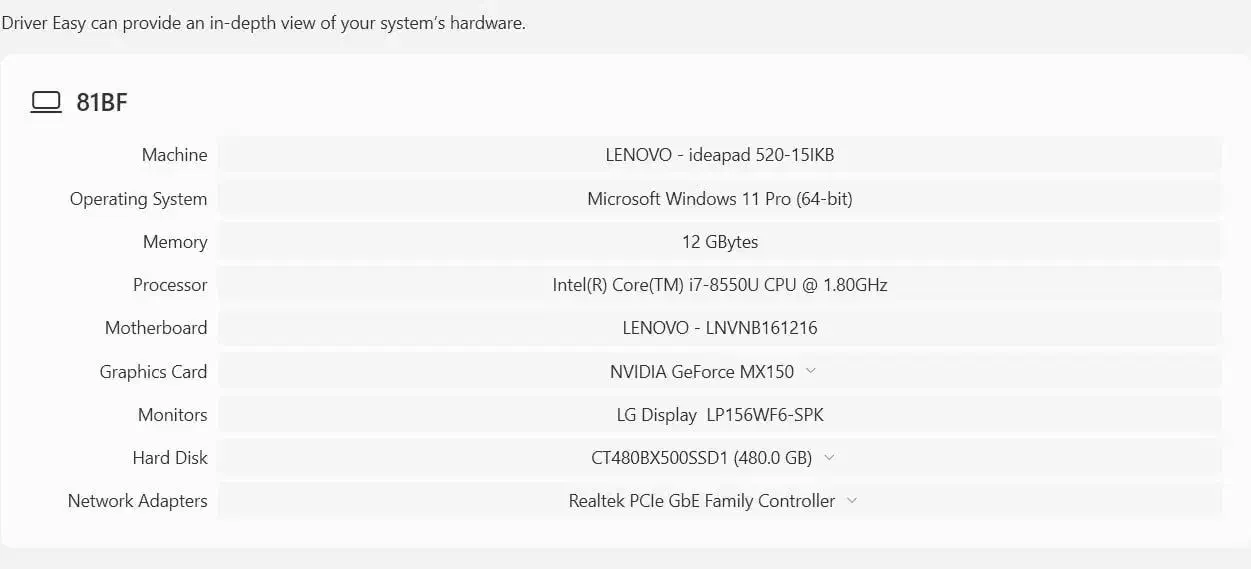Select the 12 GBytes memory value
Image resolution: width=1251 pixels, height=569 pixels.
(x=719, y=242)
